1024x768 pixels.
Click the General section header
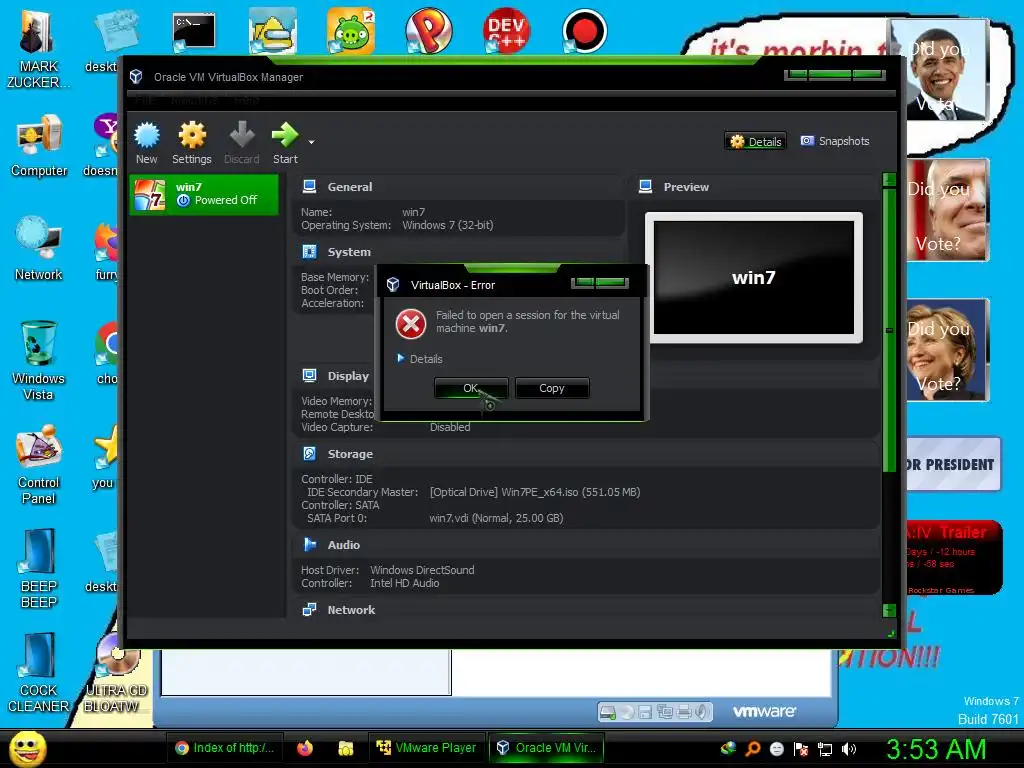coord(350,187)
